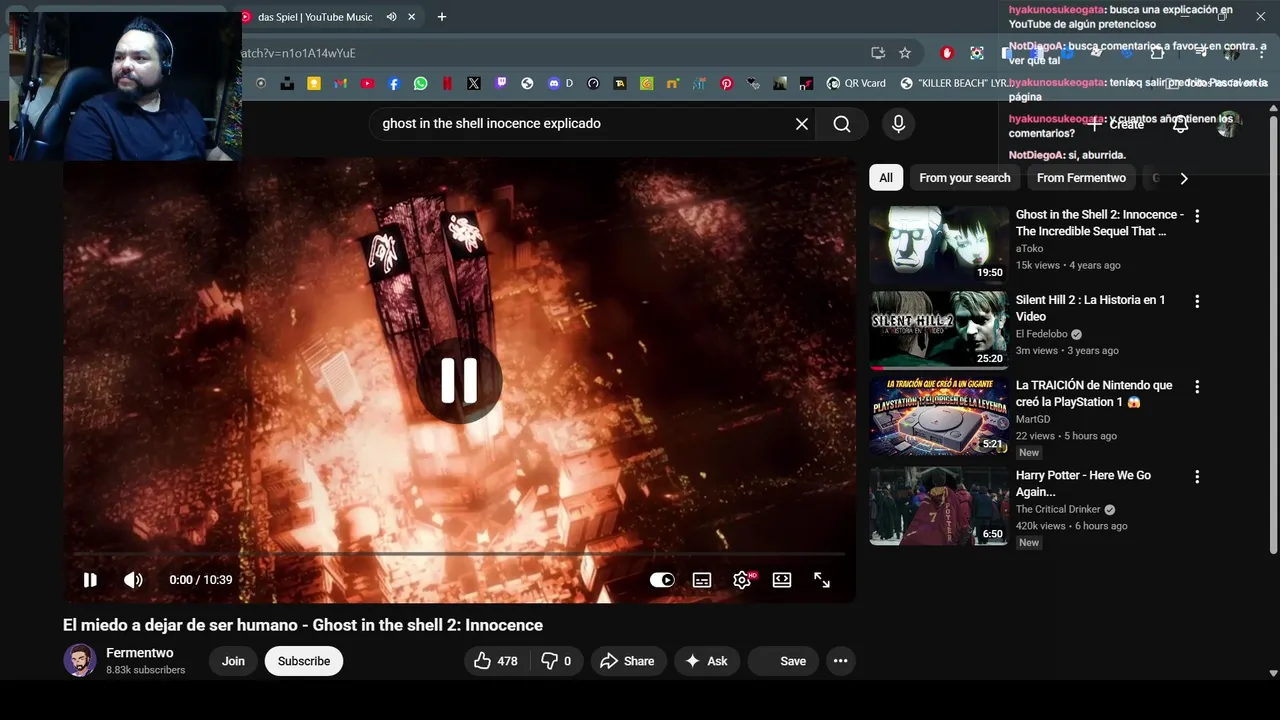The height and width of the screenshot is (720, 1280).
Task: Open the WhatsApp bookmark
Action: click(x=421, y=84)
